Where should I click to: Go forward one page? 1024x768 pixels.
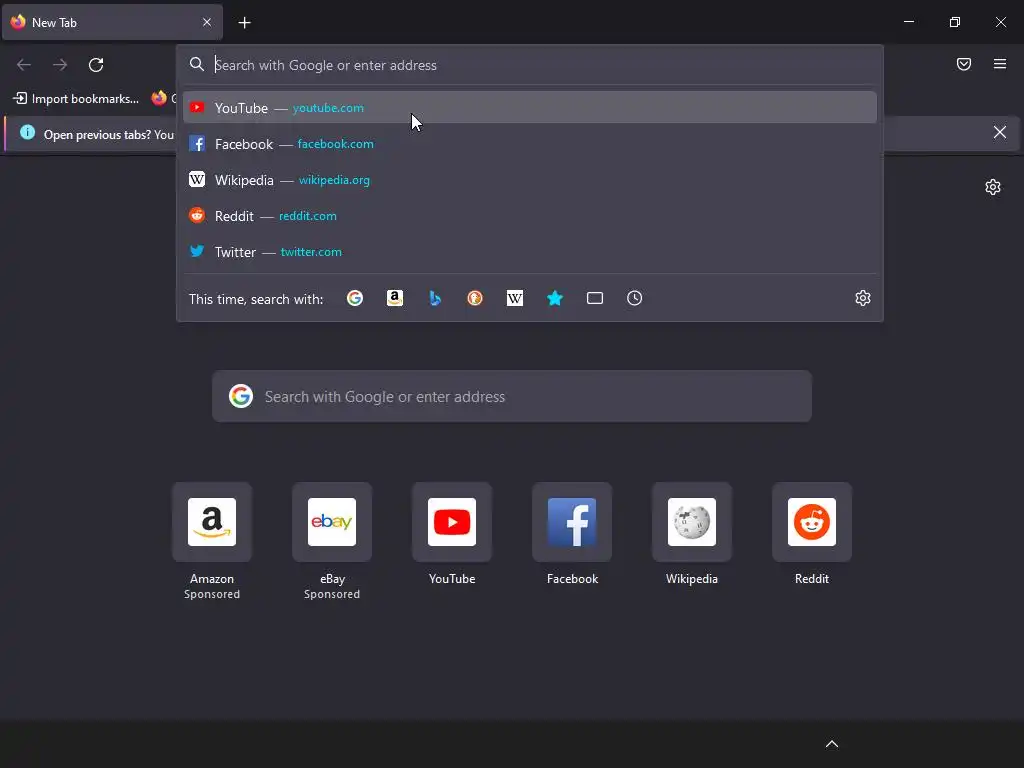60,65
